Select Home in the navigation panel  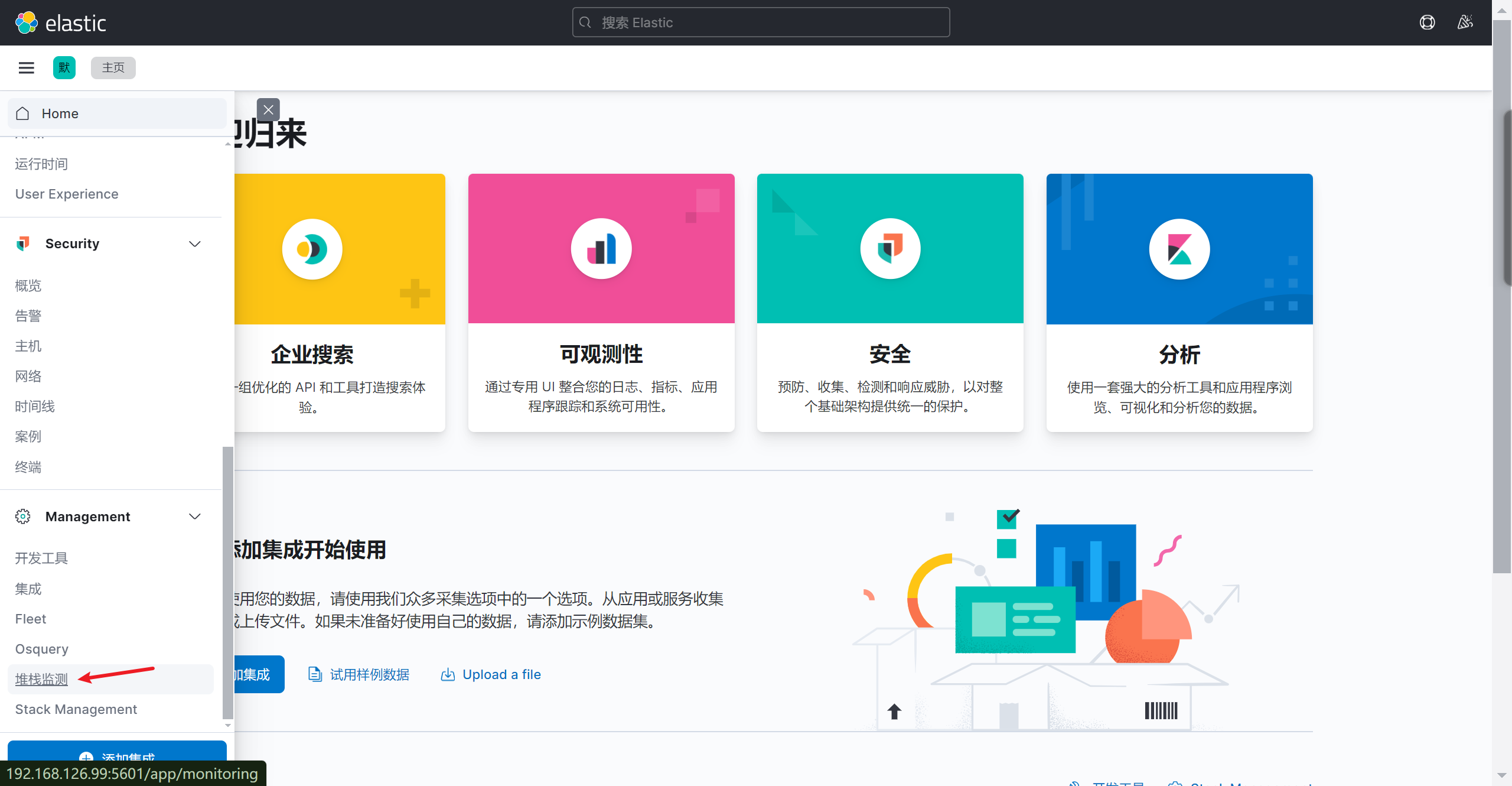(117, 113)
